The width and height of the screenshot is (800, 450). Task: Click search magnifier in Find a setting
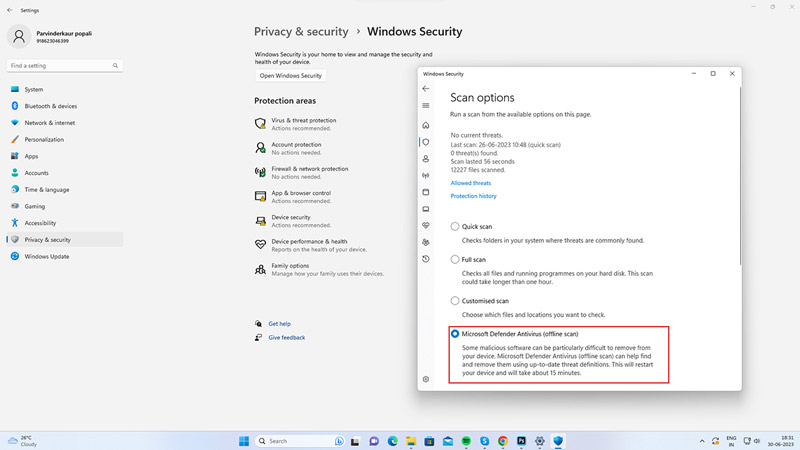click(x=115, y=66)
